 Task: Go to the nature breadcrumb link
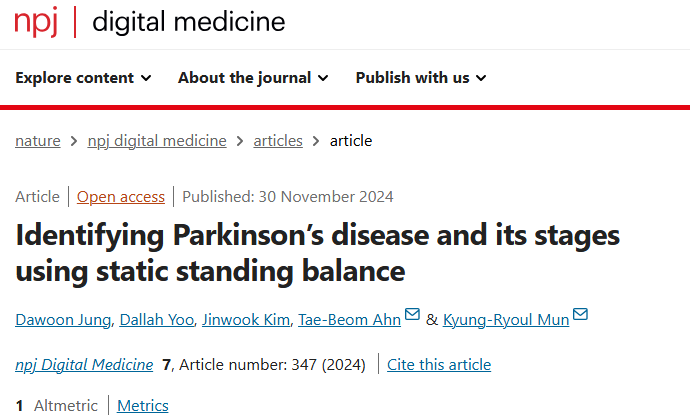click(x=38, y=141)
